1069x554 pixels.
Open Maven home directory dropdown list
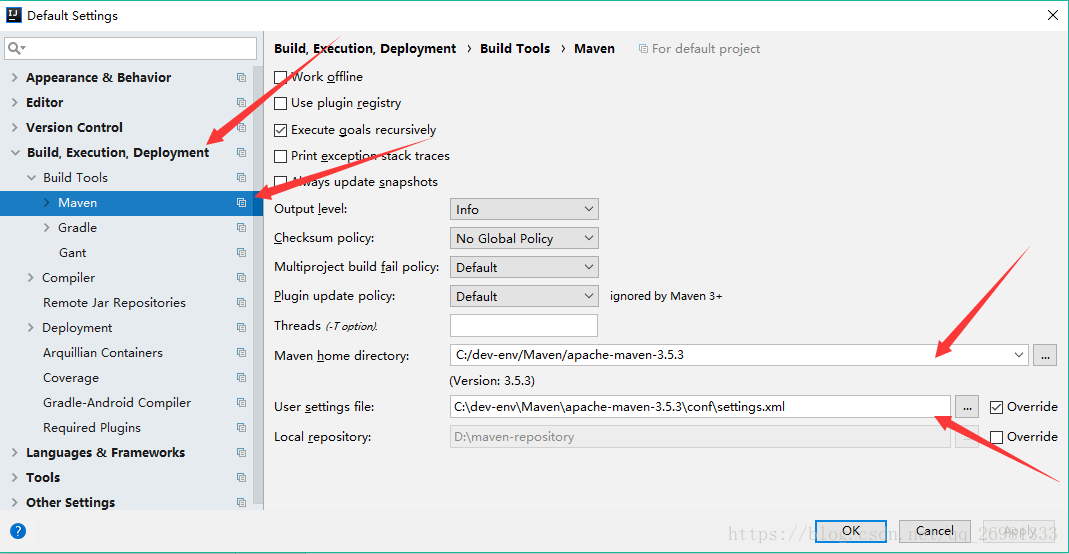click(1019, 355)
